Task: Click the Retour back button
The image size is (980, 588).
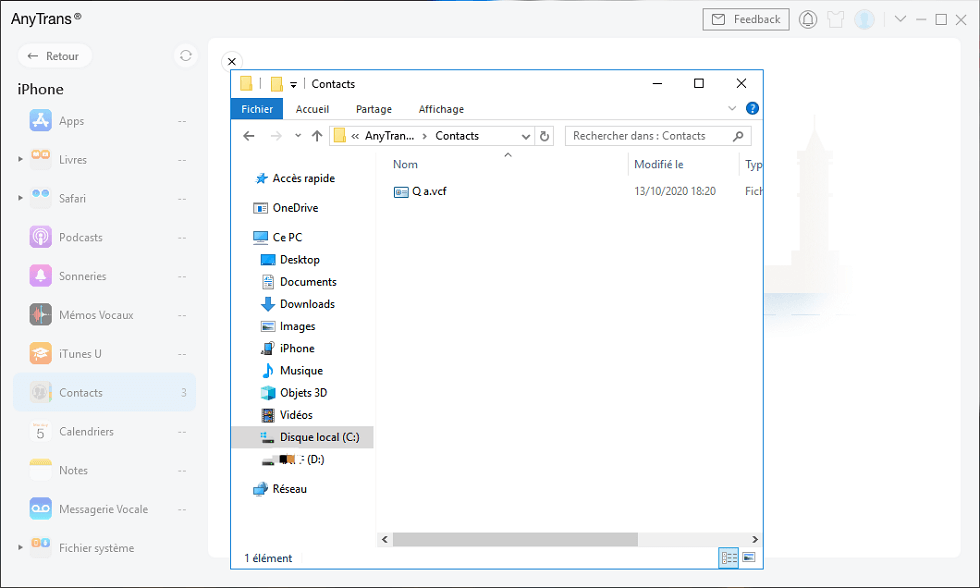Action: [54, 56]
